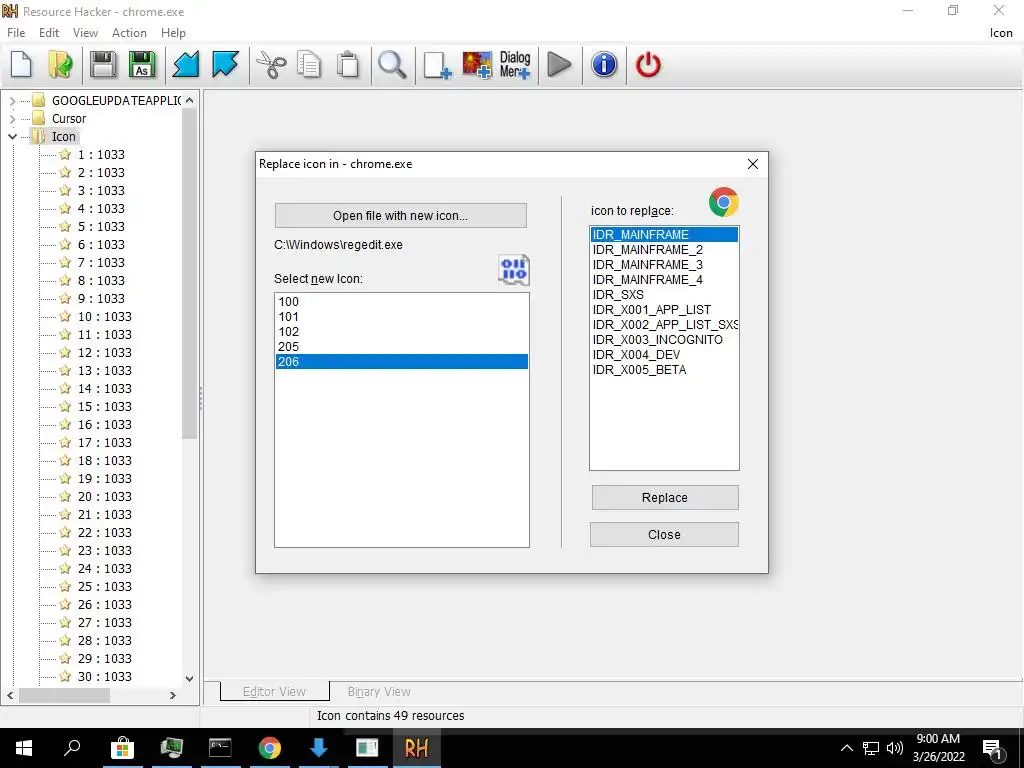The image size is (1024, 768).
Task: Open the Edit menu
Action: point(49,33)
